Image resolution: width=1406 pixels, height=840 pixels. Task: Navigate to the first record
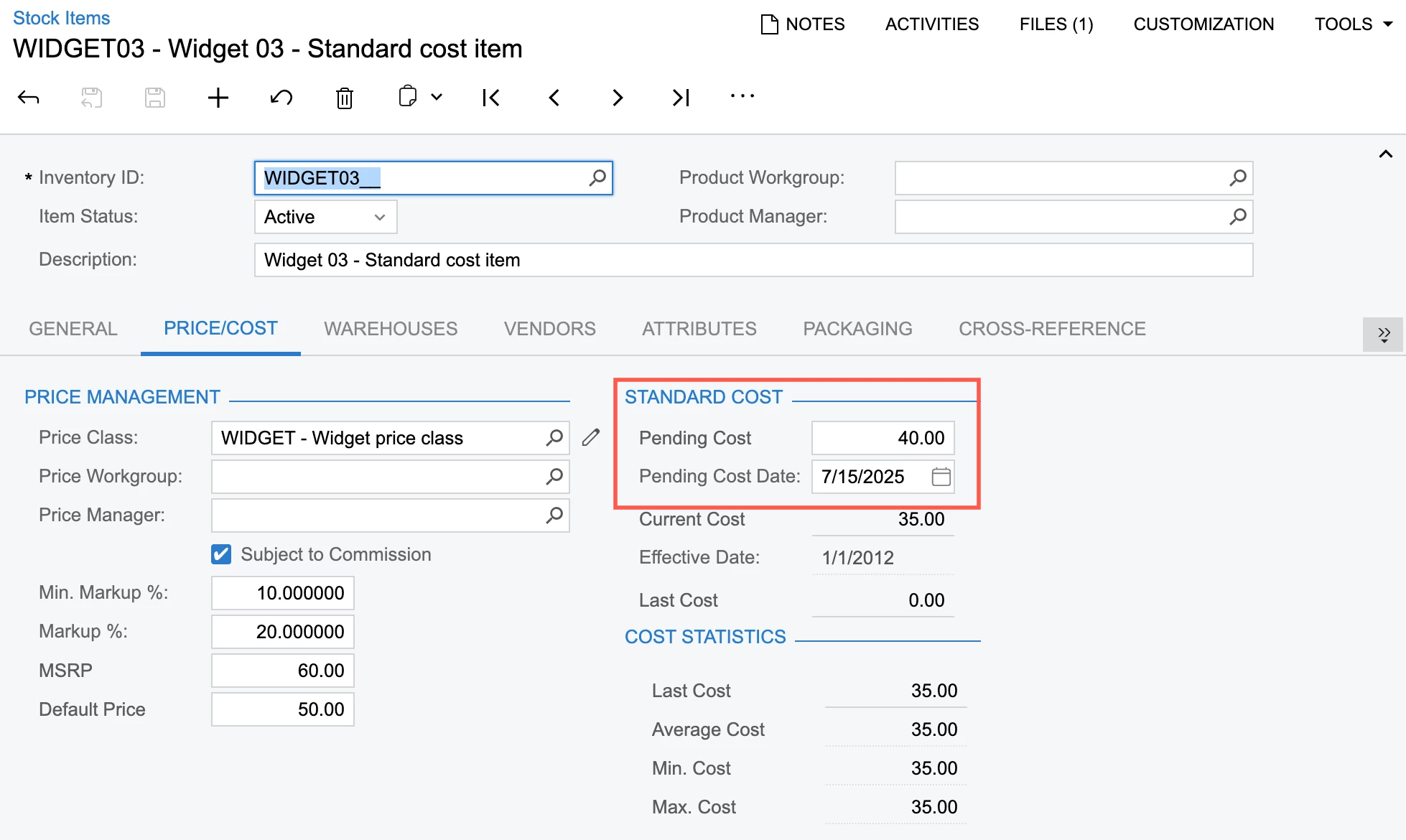[490, 98]
